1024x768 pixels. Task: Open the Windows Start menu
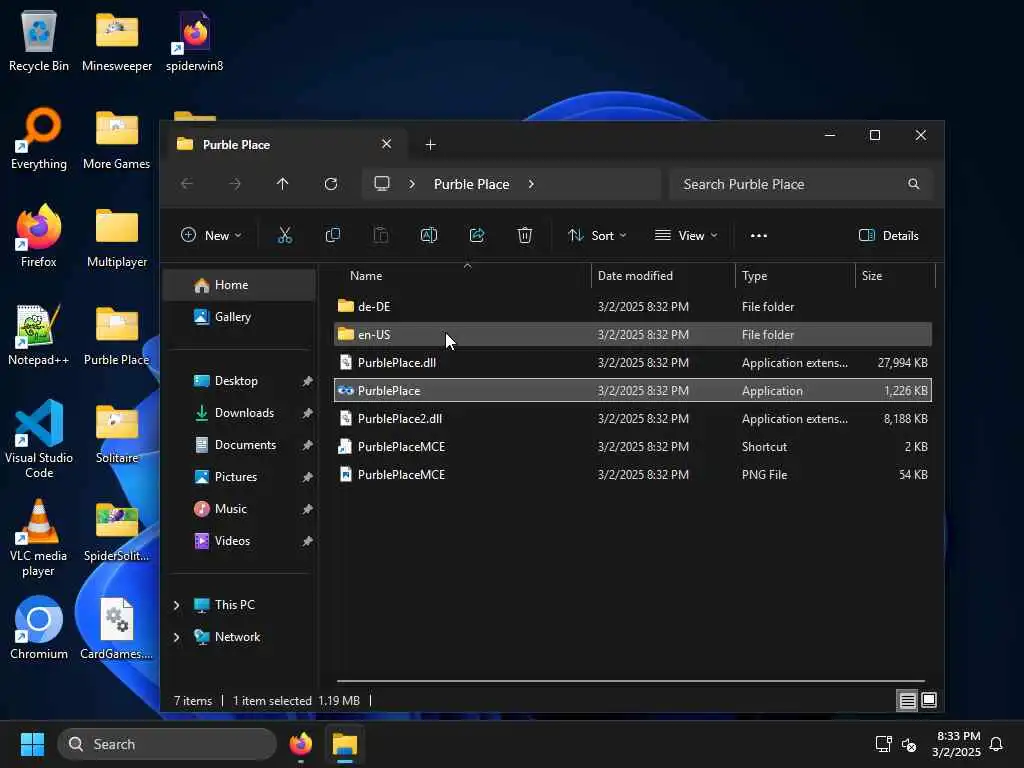[32, 744]
